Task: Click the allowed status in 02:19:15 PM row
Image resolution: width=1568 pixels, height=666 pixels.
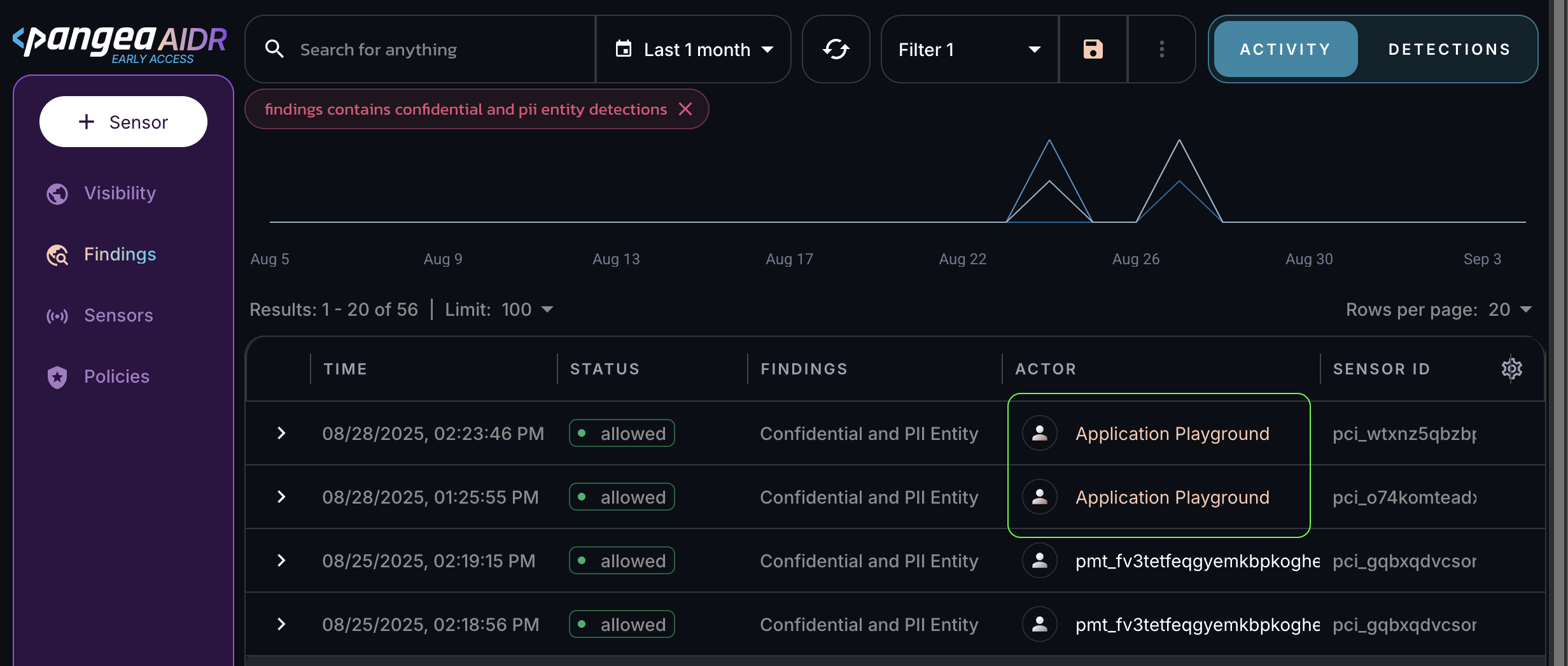Action: 622,560
